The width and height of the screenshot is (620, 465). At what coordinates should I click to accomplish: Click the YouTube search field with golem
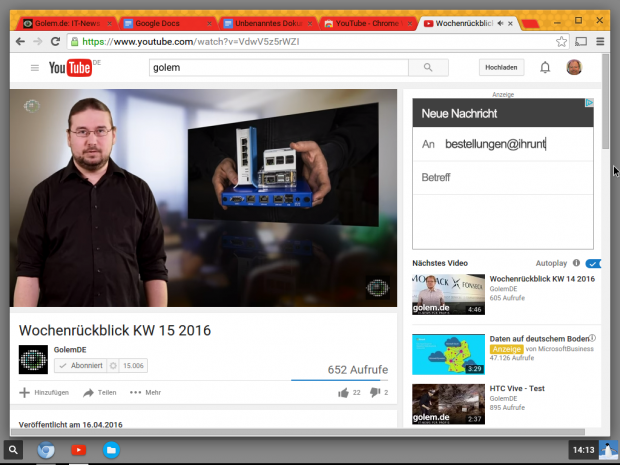[279, 68]
